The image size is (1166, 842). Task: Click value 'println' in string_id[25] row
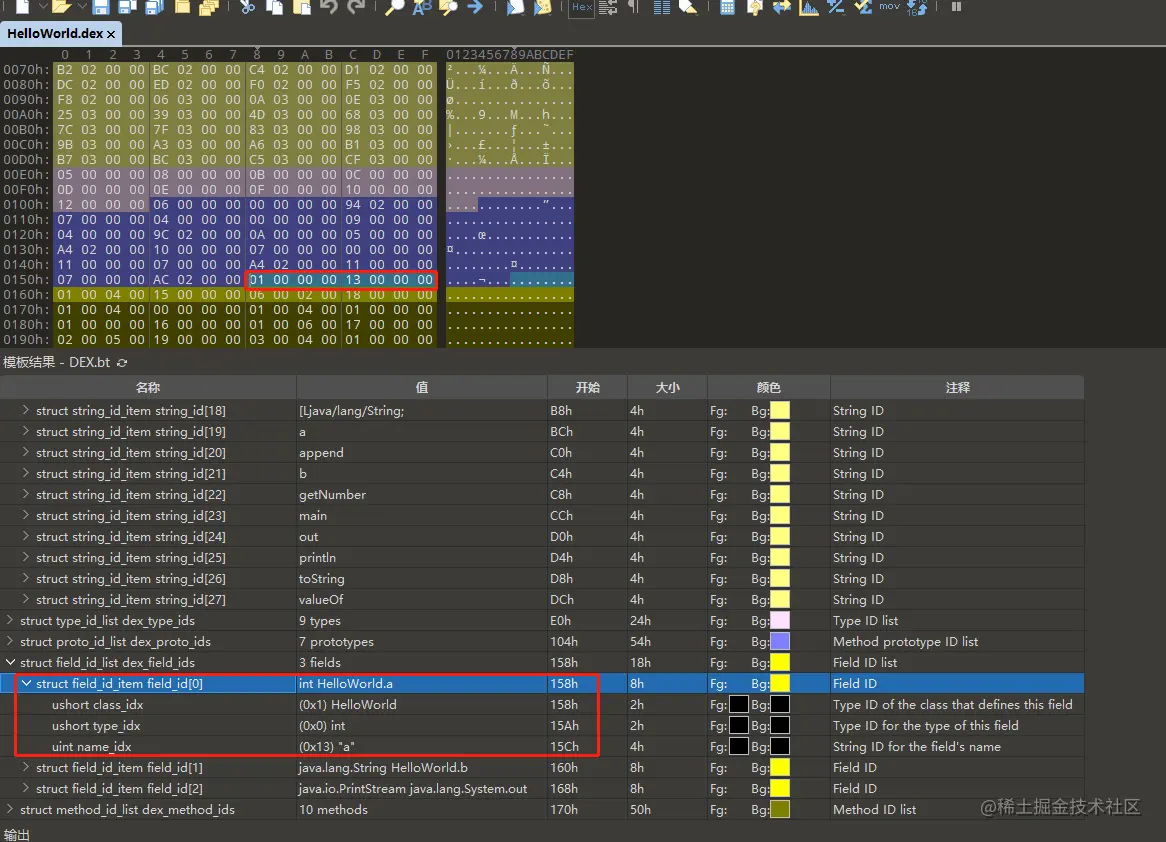tap(318, 557)
